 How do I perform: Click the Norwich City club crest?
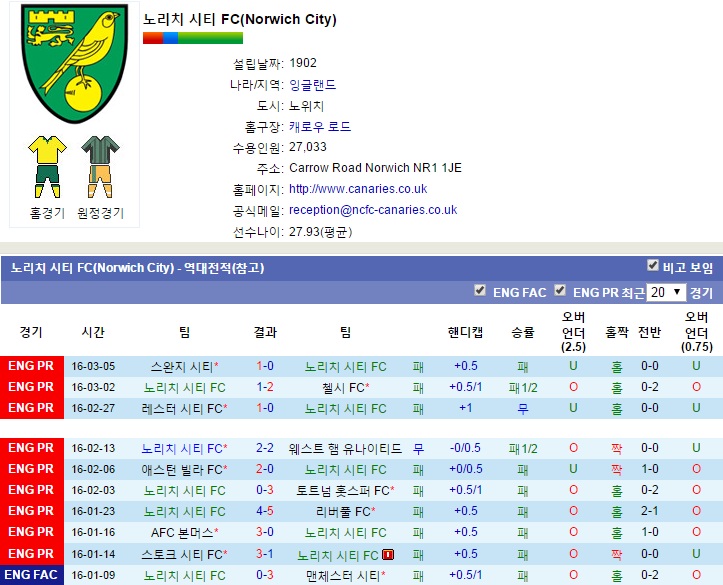74,65
